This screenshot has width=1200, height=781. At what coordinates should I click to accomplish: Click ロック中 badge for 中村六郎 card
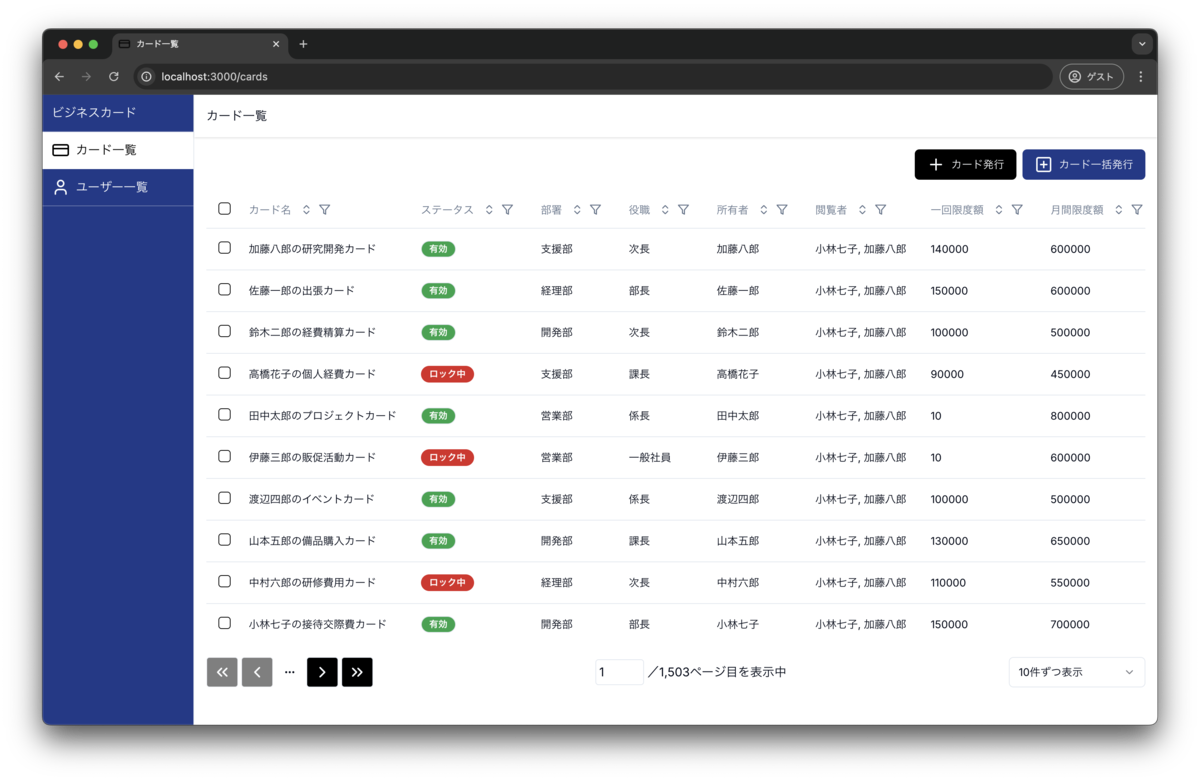(447, 582)
